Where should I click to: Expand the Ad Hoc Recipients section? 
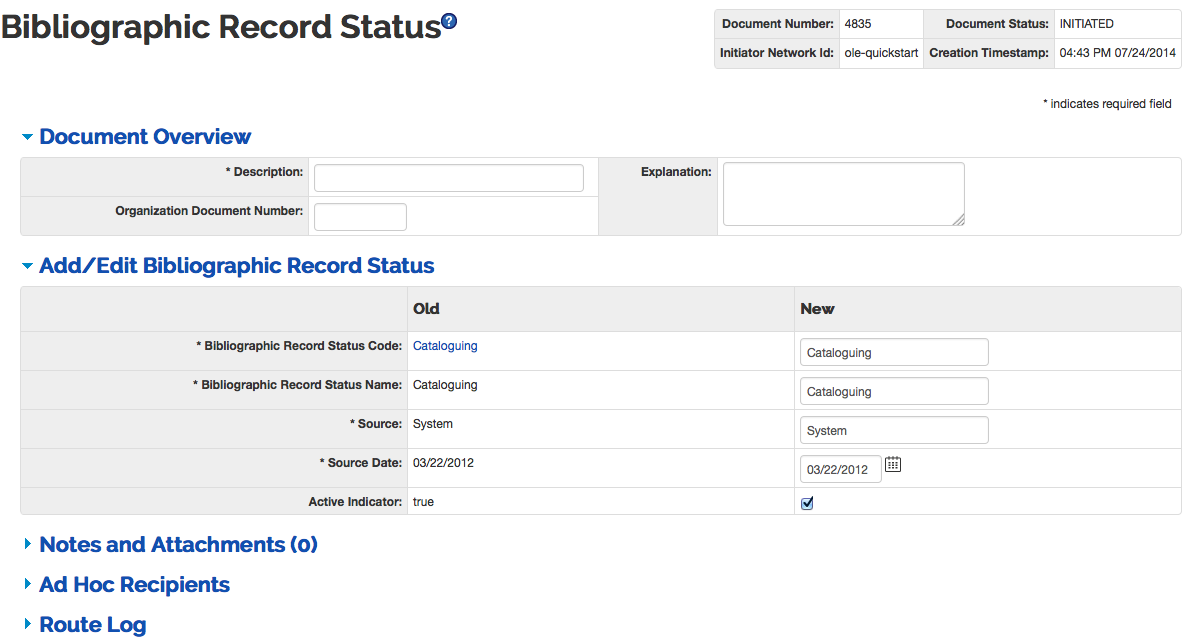pyautogui.click(x=134, y=585)
